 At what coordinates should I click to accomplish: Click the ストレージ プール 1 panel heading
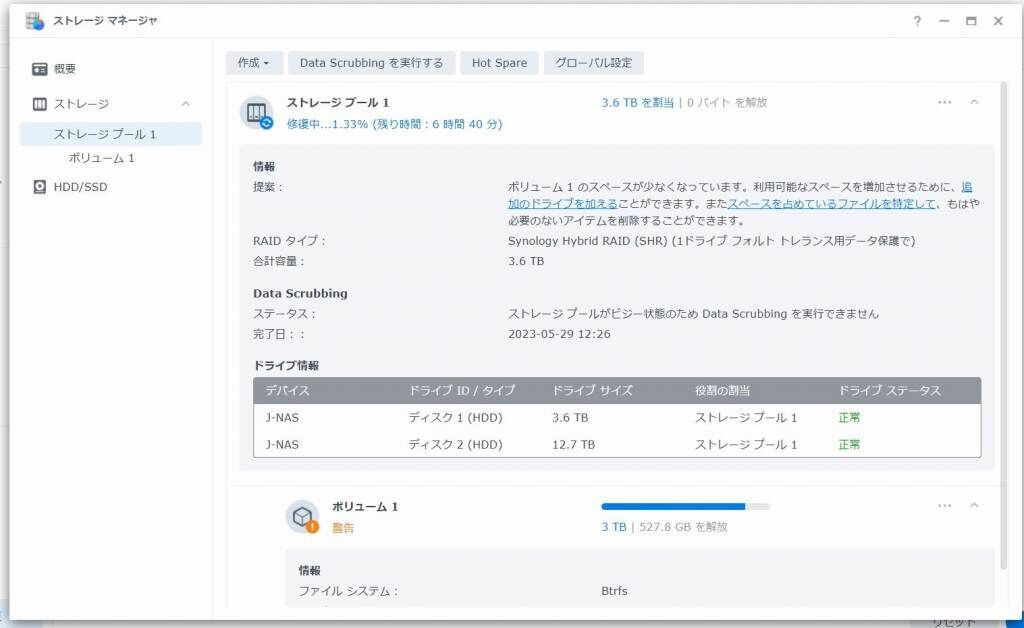(338, 102)
